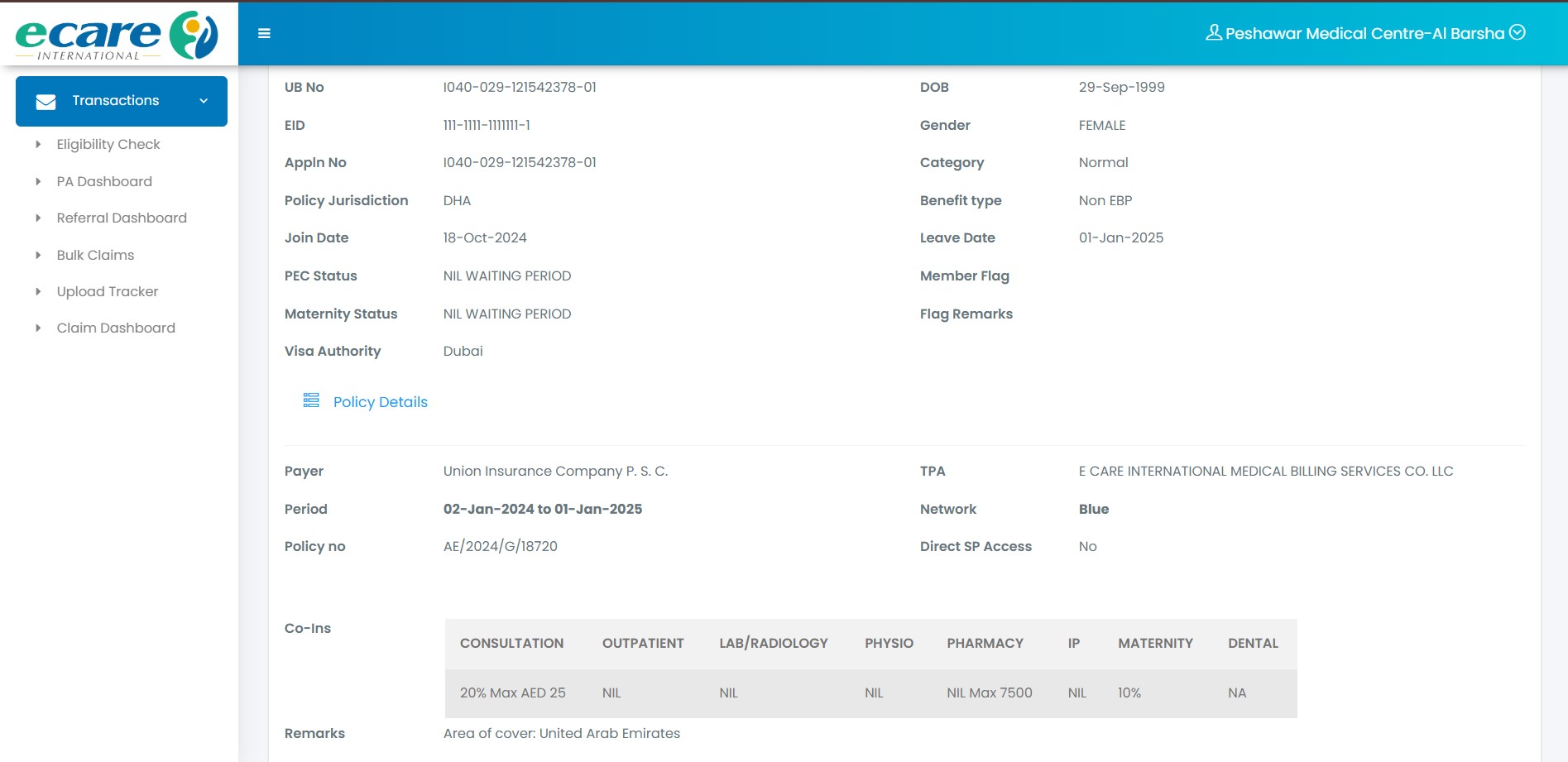Expand the Eligibility Check arrow
This screenshot has width=1568, height=762.
(x=38, y=144)
